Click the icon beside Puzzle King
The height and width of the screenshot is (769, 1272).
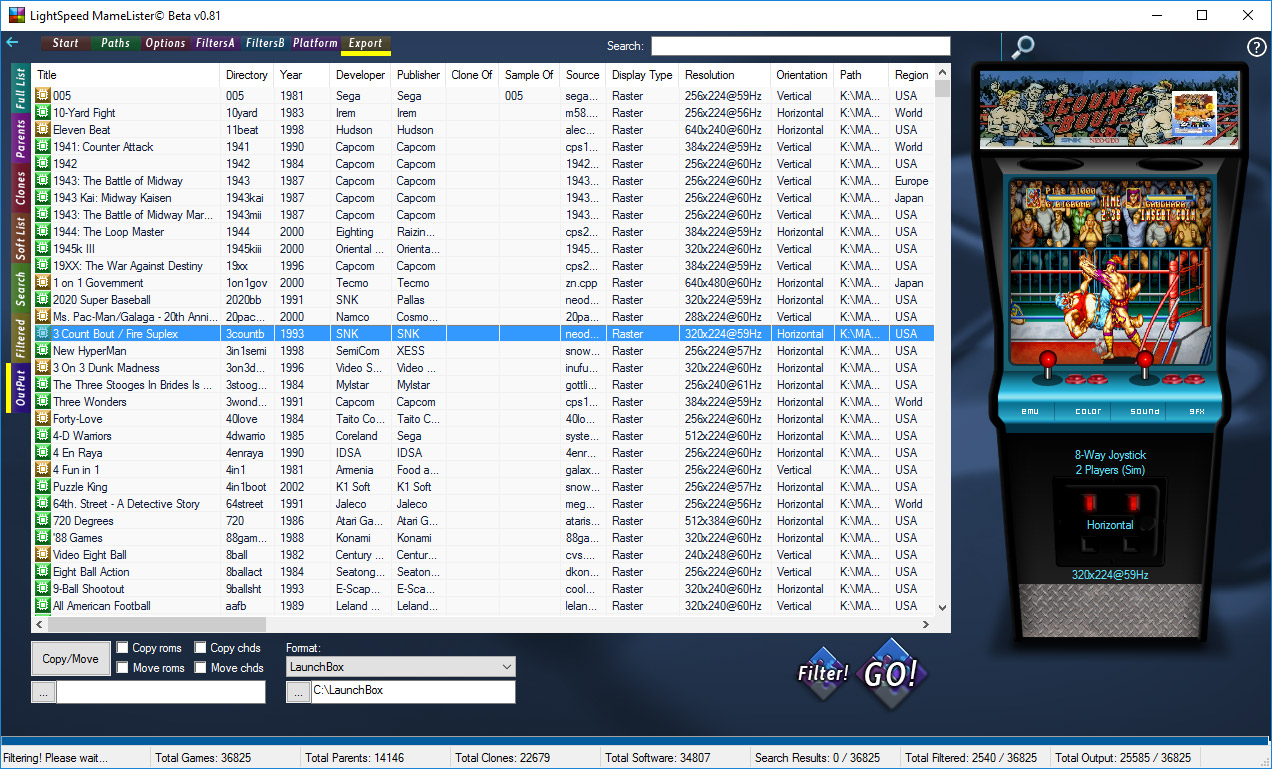(x=43, y=487)
